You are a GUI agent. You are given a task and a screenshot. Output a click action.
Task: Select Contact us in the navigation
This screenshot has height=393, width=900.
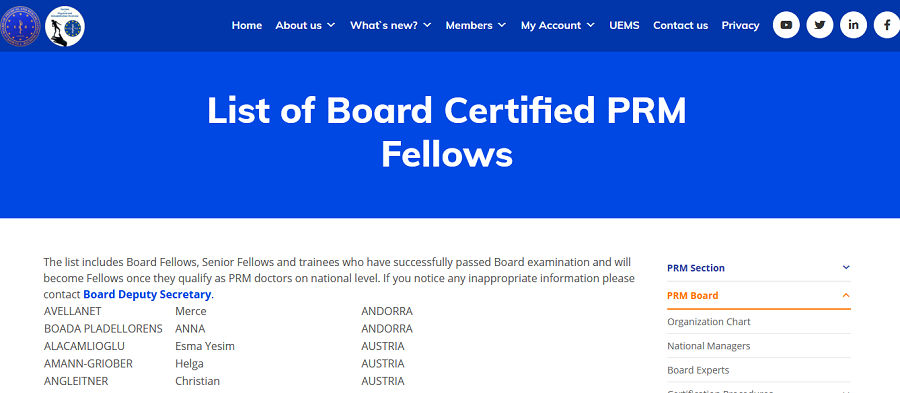pyautogui.click(x=680, y=25)
